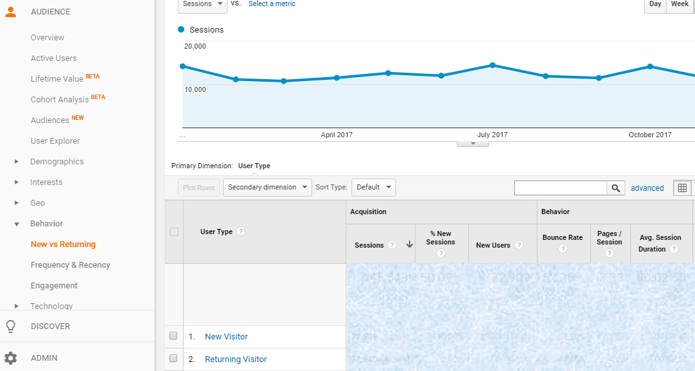Click the Bounce Rate column header
The width and height of the screenshot is (695, 371).
[562, 238]
